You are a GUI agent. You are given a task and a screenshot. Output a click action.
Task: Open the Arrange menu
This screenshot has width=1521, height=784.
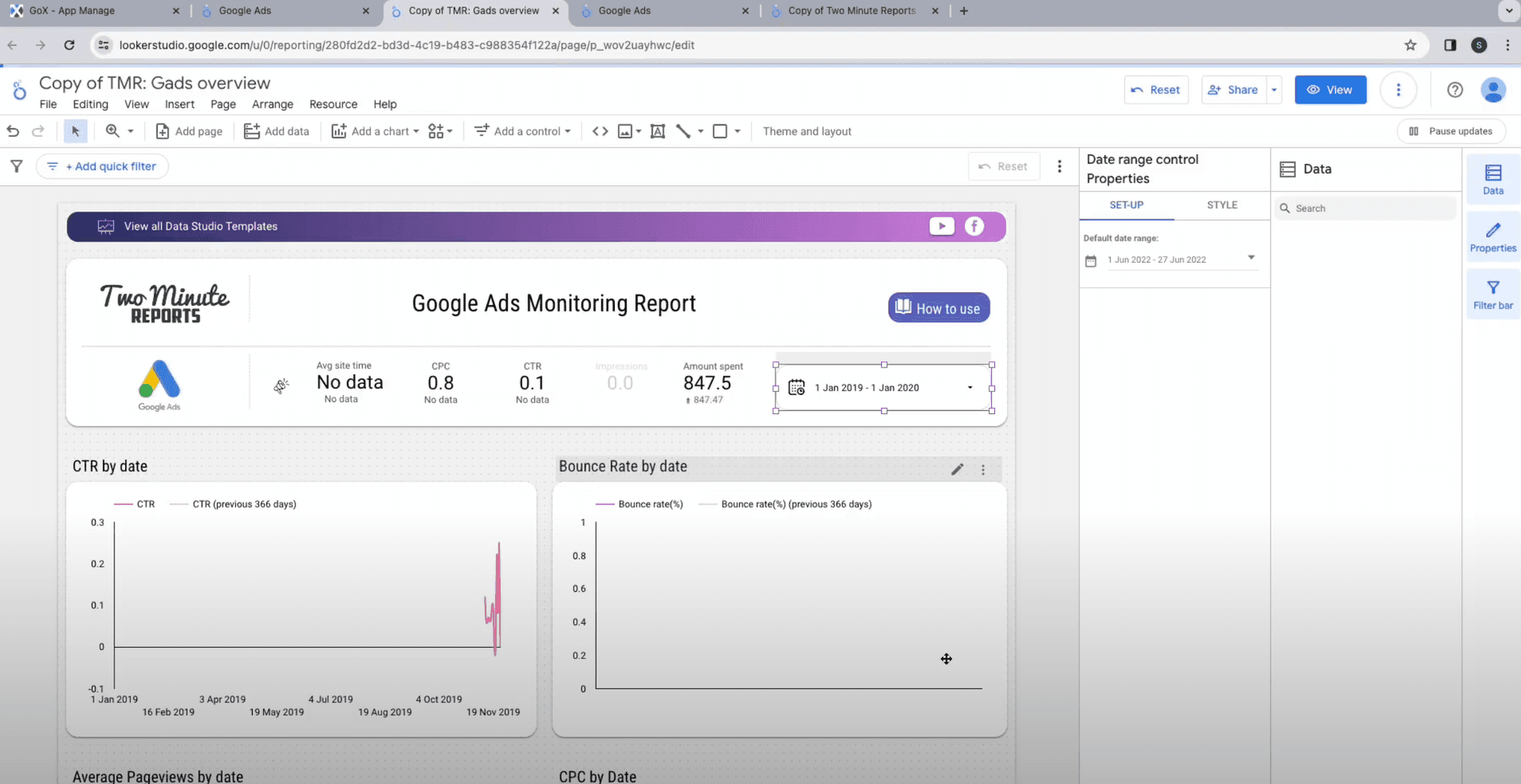(x=273, y=105)
